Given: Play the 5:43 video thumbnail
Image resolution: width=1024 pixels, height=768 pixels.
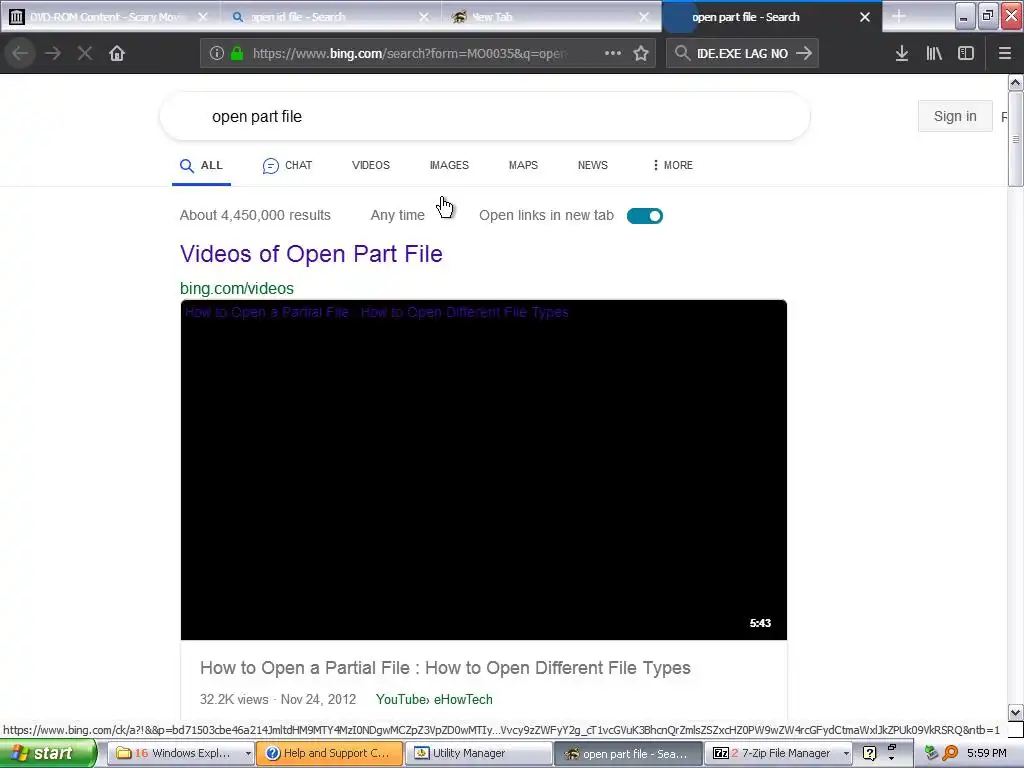Looking at the screenshot, I should click(x=483, y=470).
